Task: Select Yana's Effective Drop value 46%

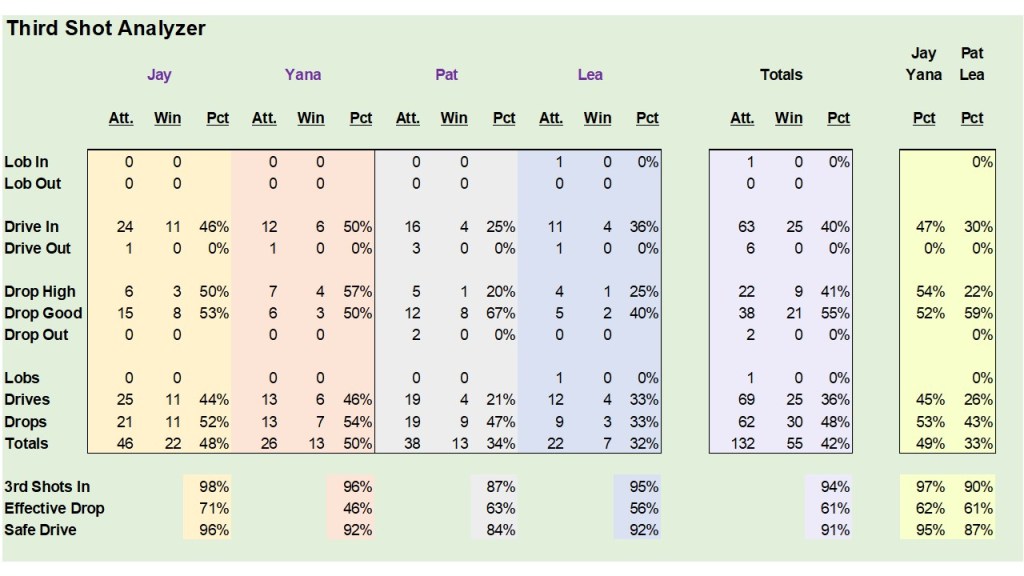Action: pos(359,508)
